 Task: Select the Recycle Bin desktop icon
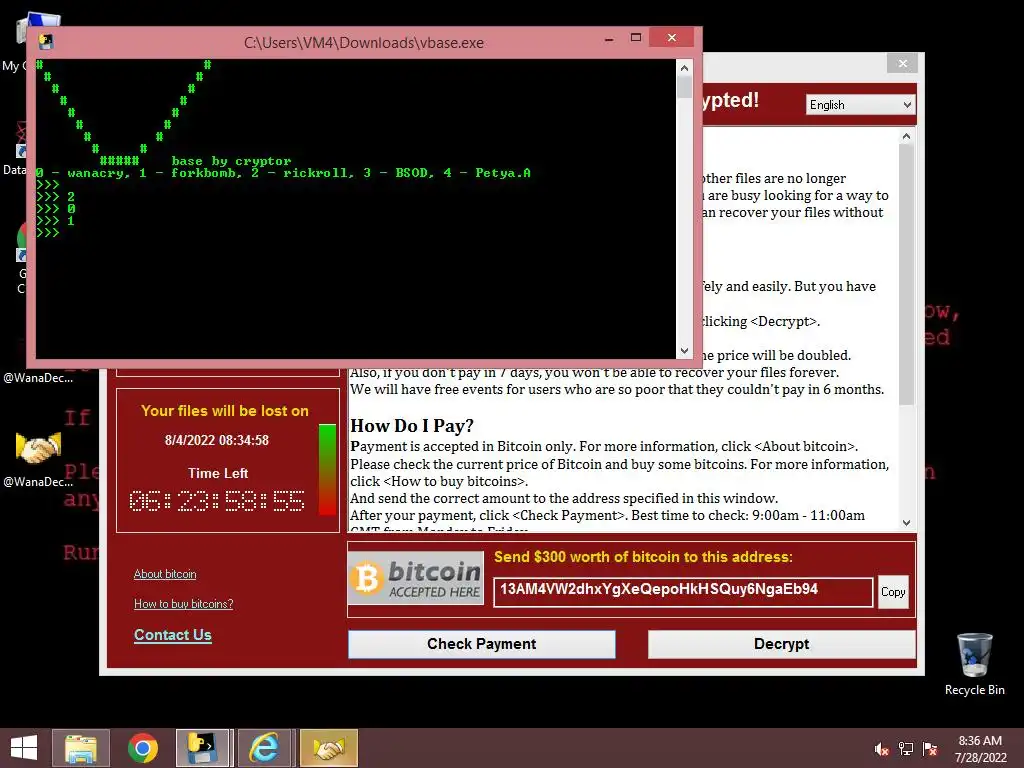(x=974, y=664)
